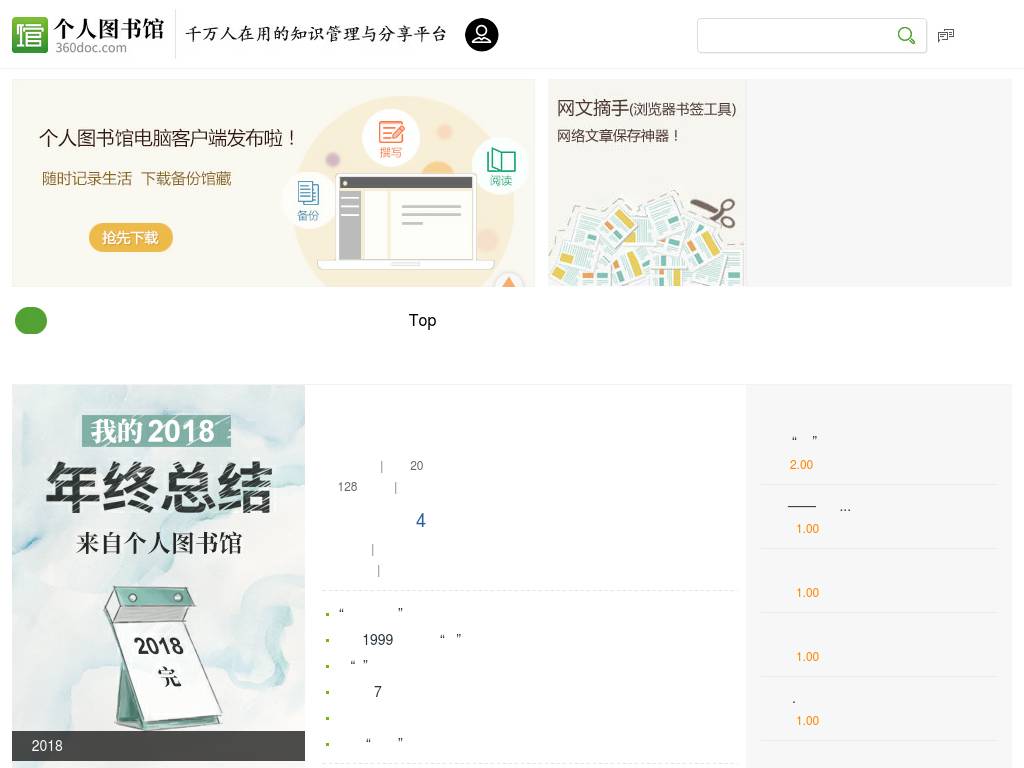Click the 个人图书馆 site title text
The height and width of the screenshot is (768, 1024).
coord(109,29)
